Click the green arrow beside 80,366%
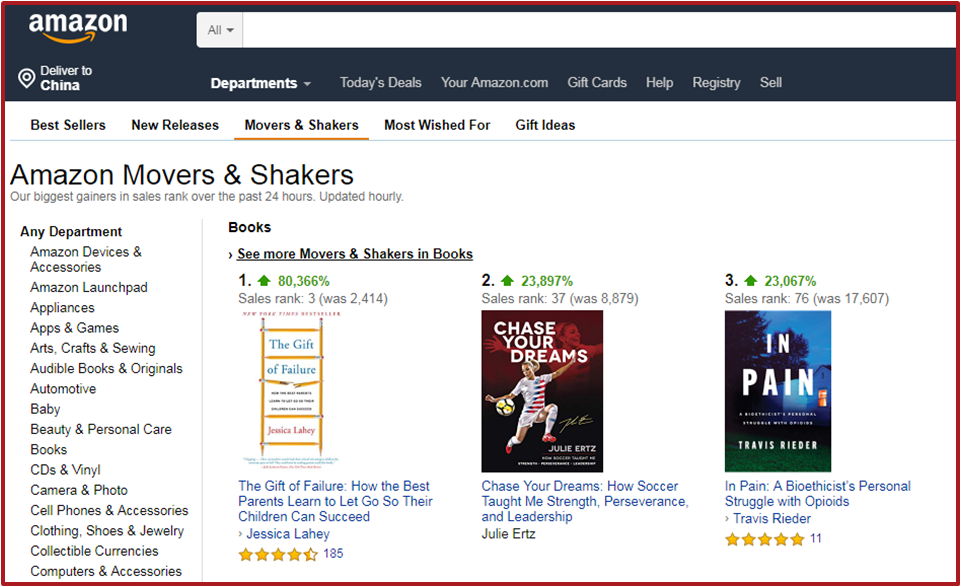 [x=263, y=281]
